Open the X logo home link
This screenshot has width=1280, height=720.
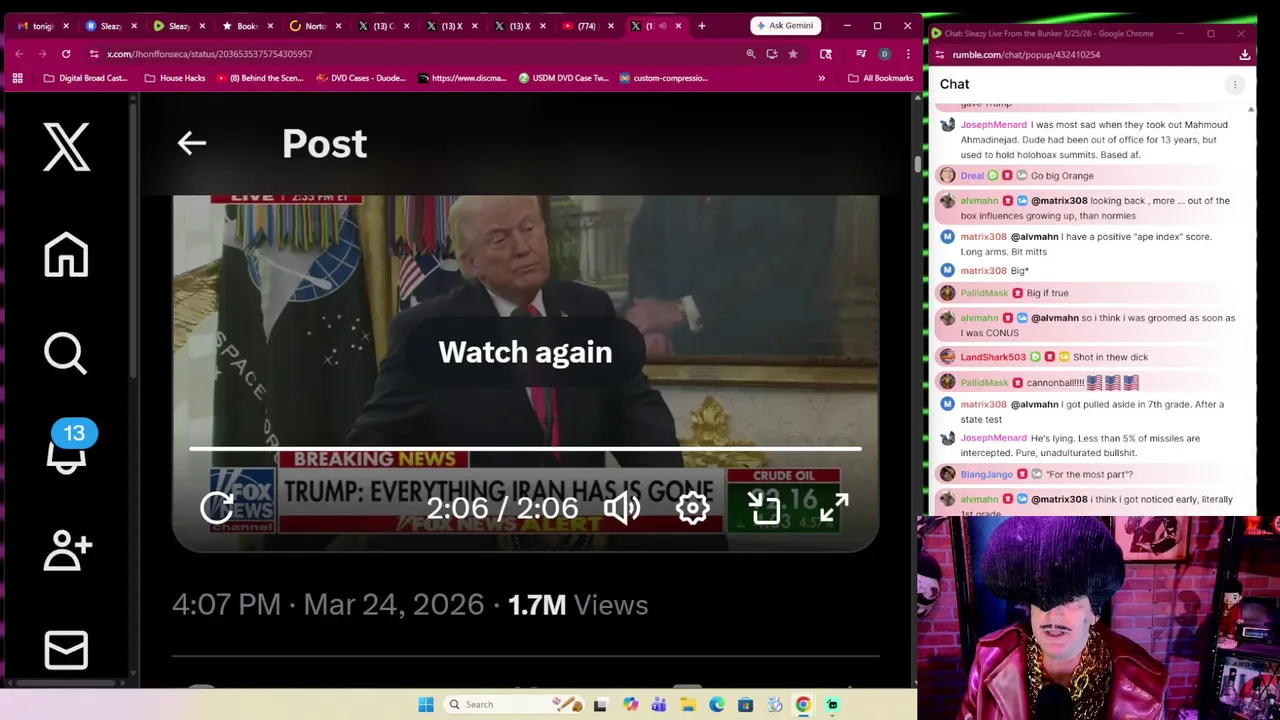click(x=66, y=147)
